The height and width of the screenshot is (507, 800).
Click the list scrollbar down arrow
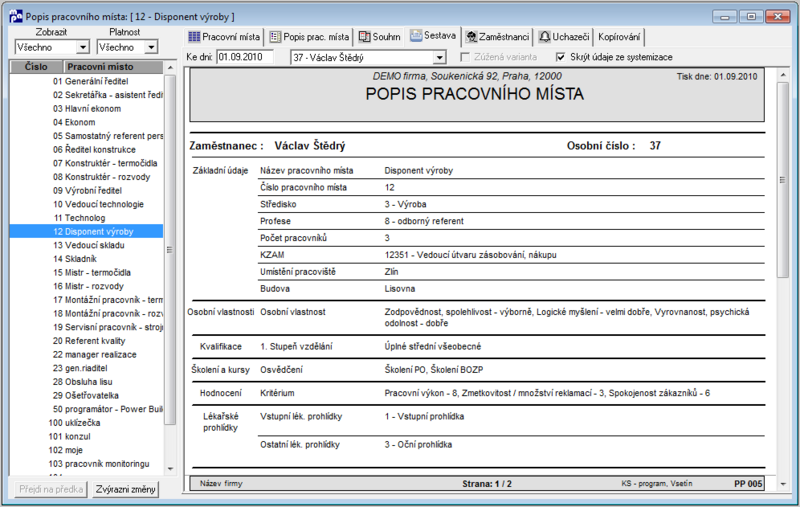[170, 469]
